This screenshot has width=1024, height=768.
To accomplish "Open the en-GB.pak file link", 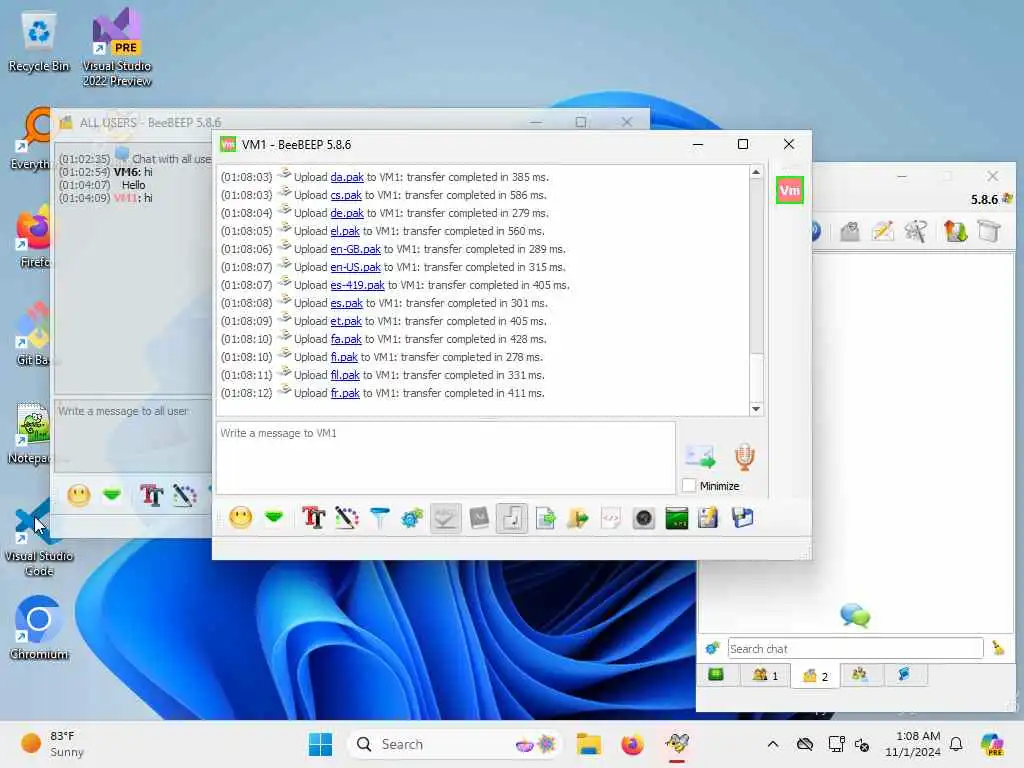I will pyautogui.click(x=355, y=249).
